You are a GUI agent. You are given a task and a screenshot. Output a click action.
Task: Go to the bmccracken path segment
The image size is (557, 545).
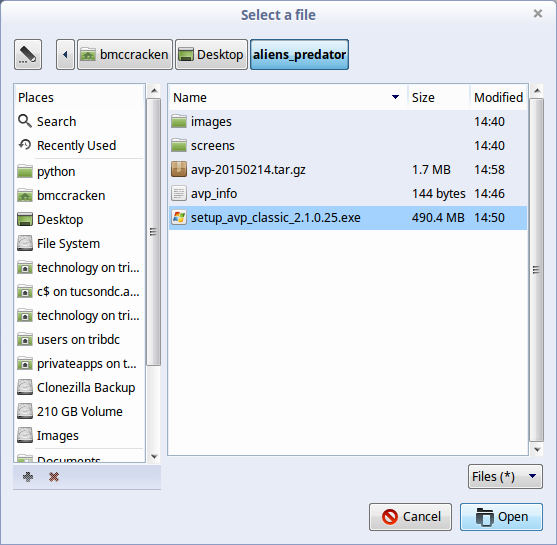pyautogui.click(x=125, y=54)
